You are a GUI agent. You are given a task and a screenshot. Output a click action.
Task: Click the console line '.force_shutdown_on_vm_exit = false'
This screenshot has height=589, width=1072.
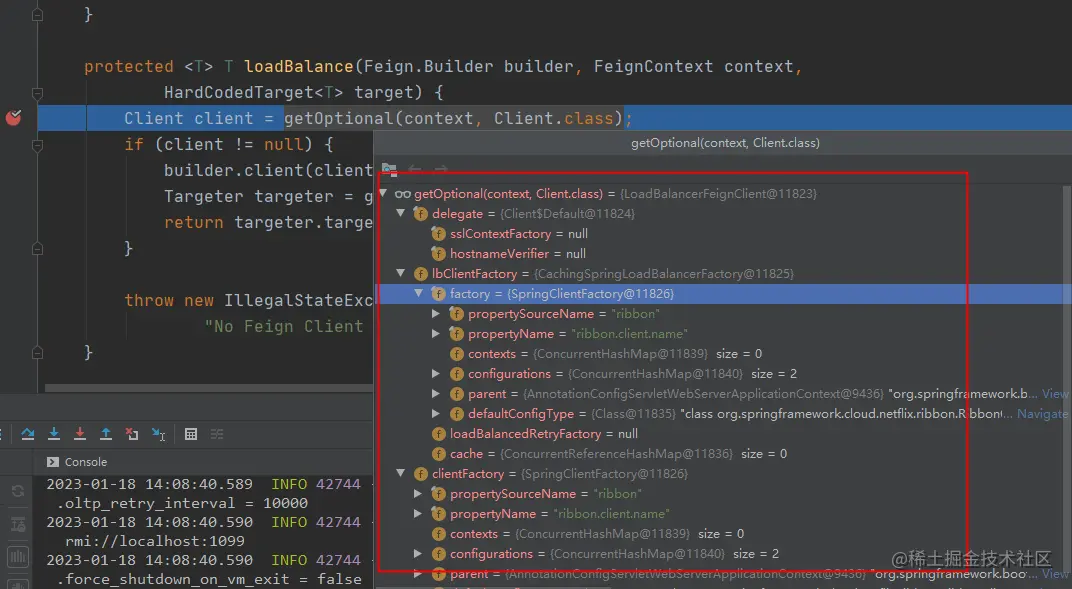(x=209, y=579)
